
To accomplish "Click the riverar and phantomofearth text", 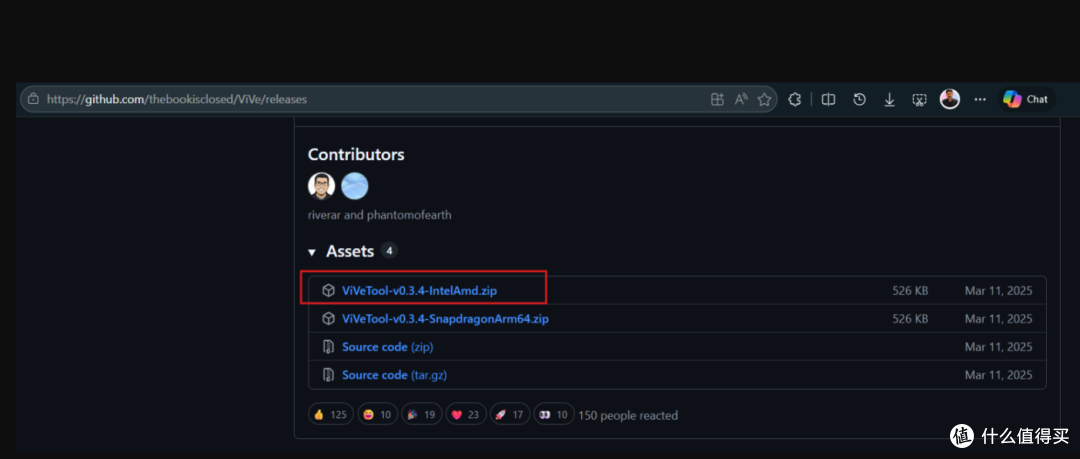I will 380,215.
